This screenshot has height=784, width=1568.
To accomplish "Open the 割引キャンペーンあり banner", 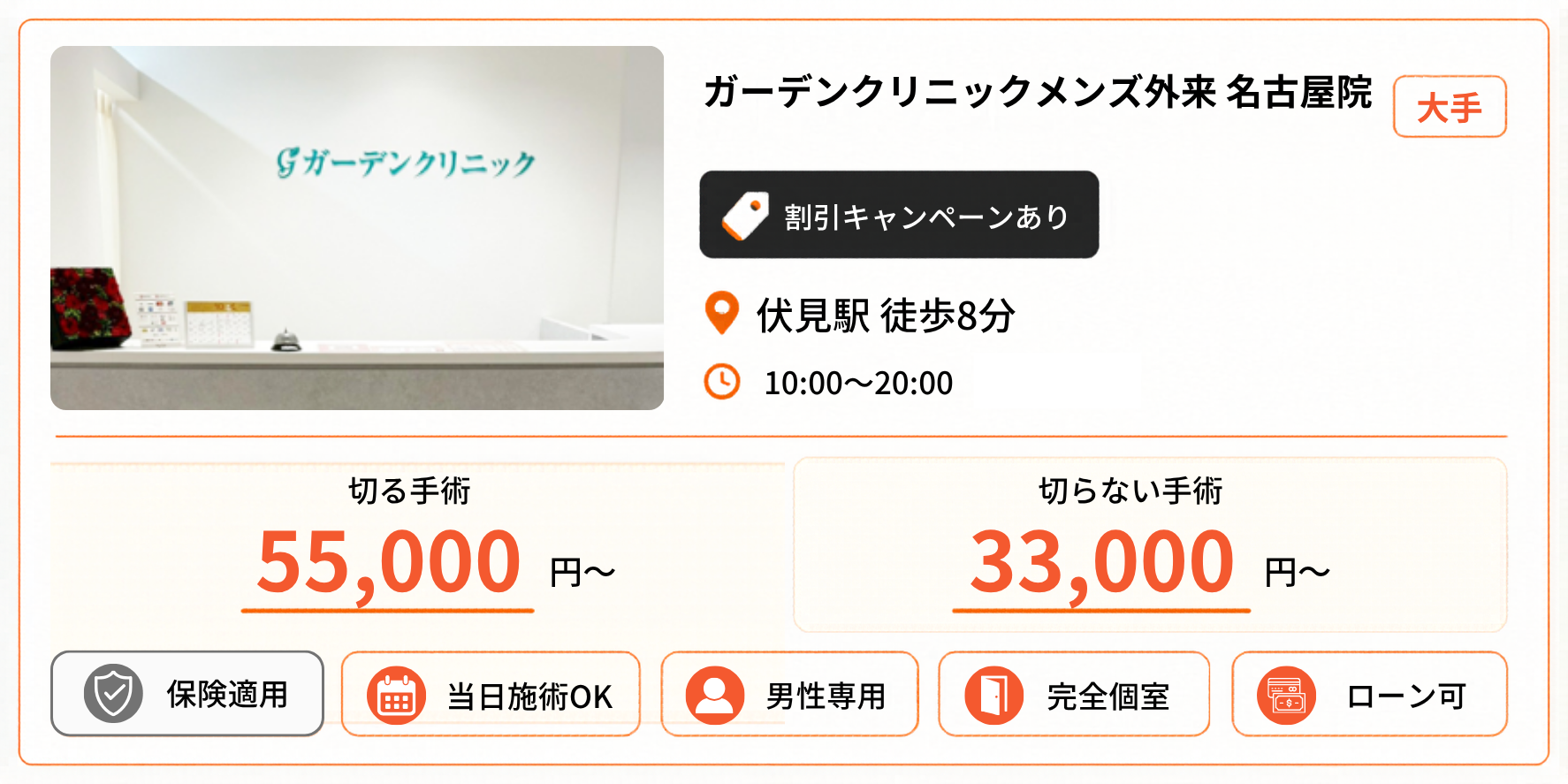I will (x=899, y=215).
